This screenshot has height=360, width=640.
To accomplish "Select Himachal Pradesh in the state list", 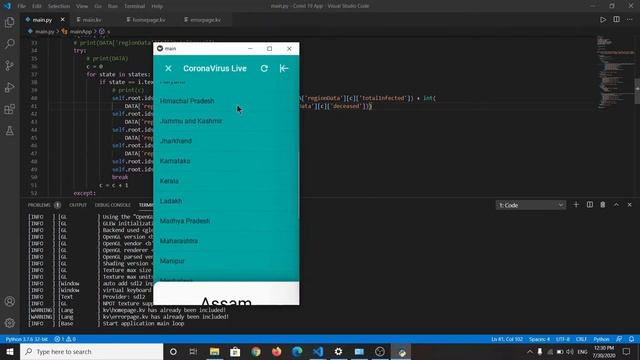I will 226,101.
